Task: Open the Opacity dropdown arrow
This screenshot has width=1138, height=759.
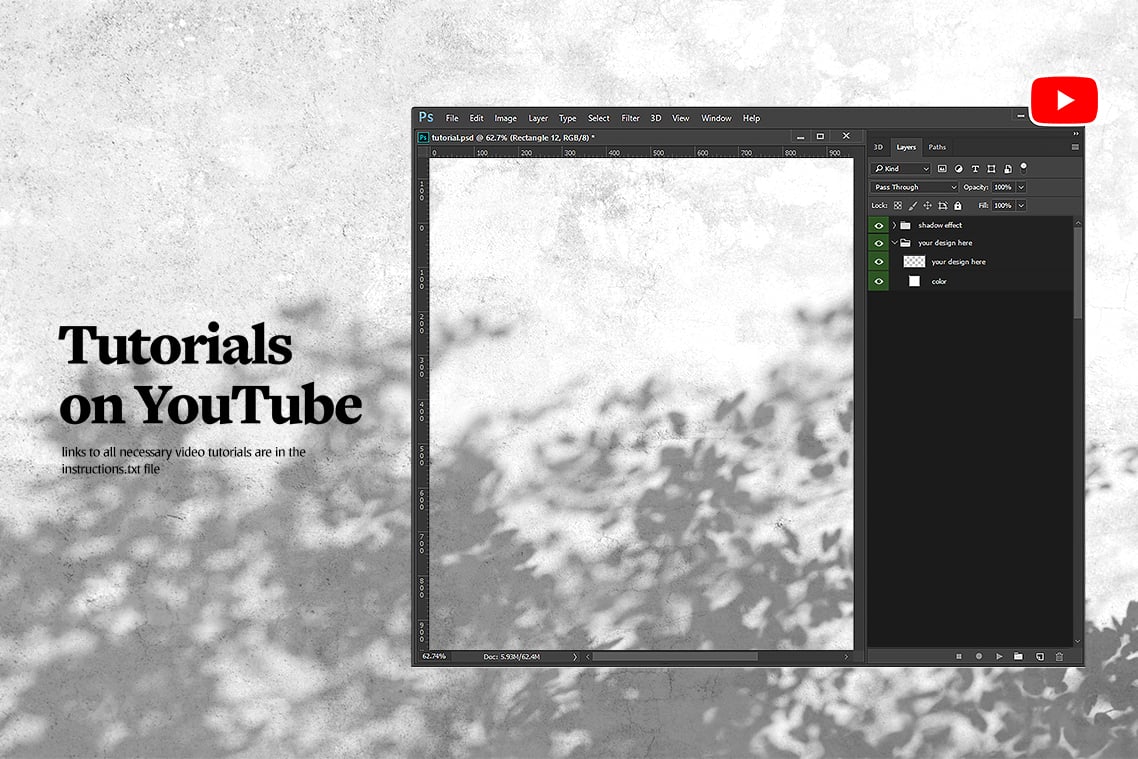Action: (1020, 187)
